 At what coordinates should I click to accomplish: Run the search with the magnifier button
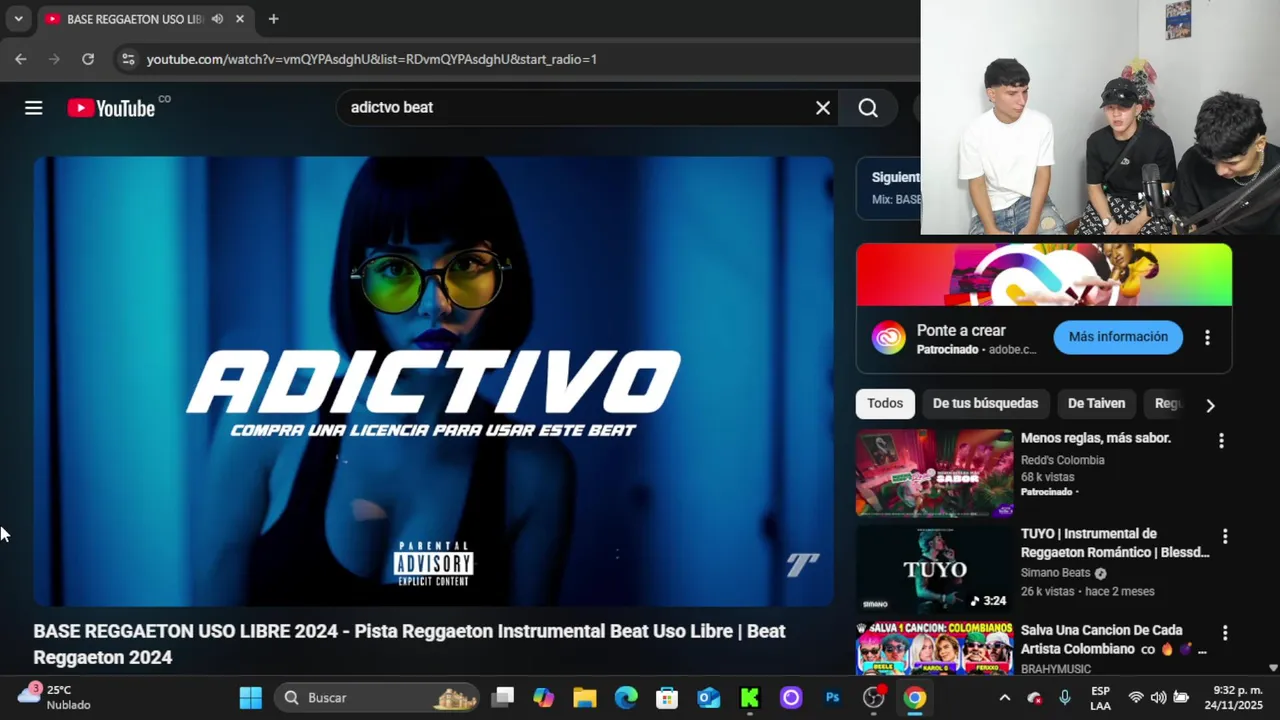pos(868,108)
